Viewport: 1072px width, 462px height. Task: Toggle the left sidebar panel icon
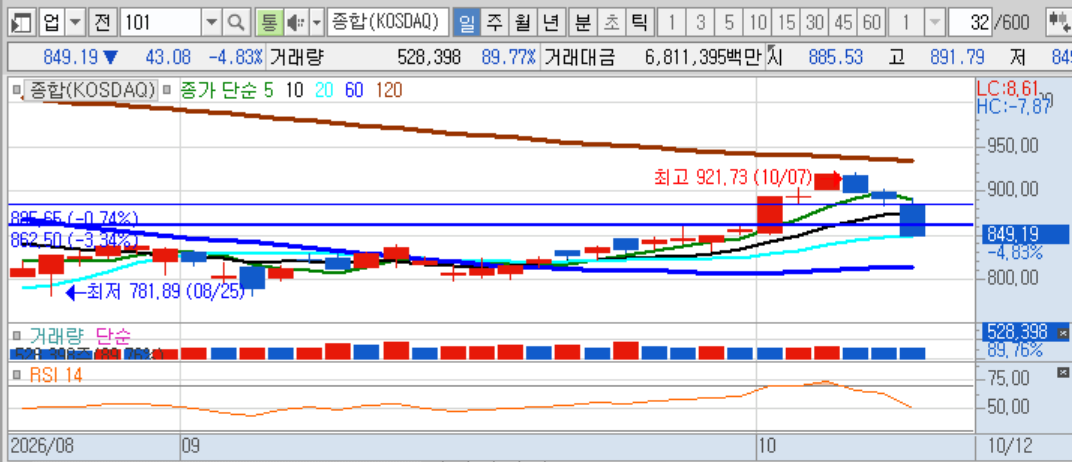pos(23,23)
